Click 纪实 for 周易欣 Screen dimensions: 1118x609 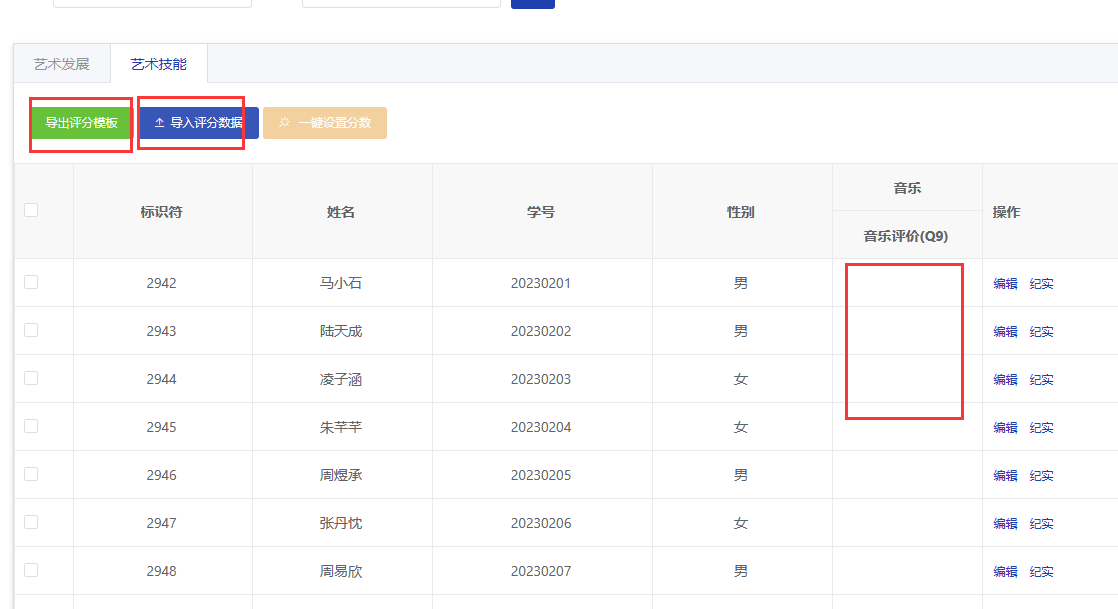tap(1041, 571)
